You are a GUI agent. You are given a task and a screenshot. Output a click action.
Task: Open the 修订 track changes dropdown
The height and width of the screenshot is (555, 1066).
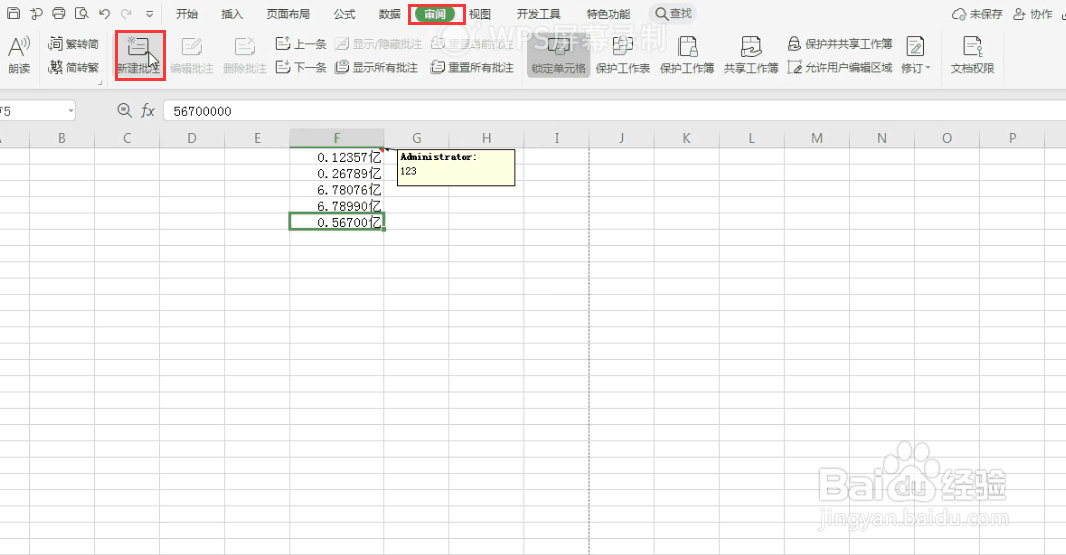(916, 54)
